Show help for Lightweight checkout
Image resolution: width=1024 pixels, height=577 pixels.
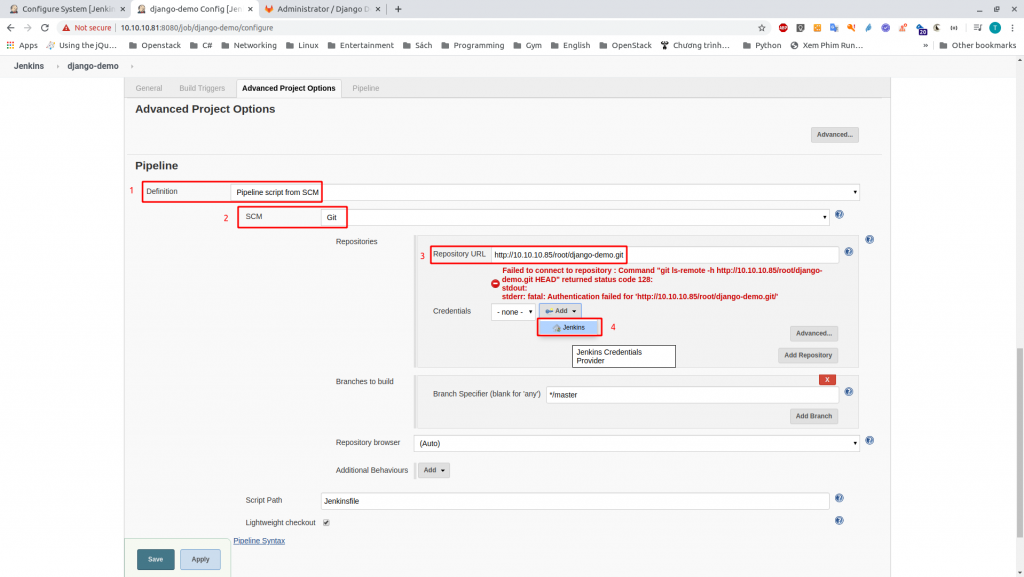[839, 520]
